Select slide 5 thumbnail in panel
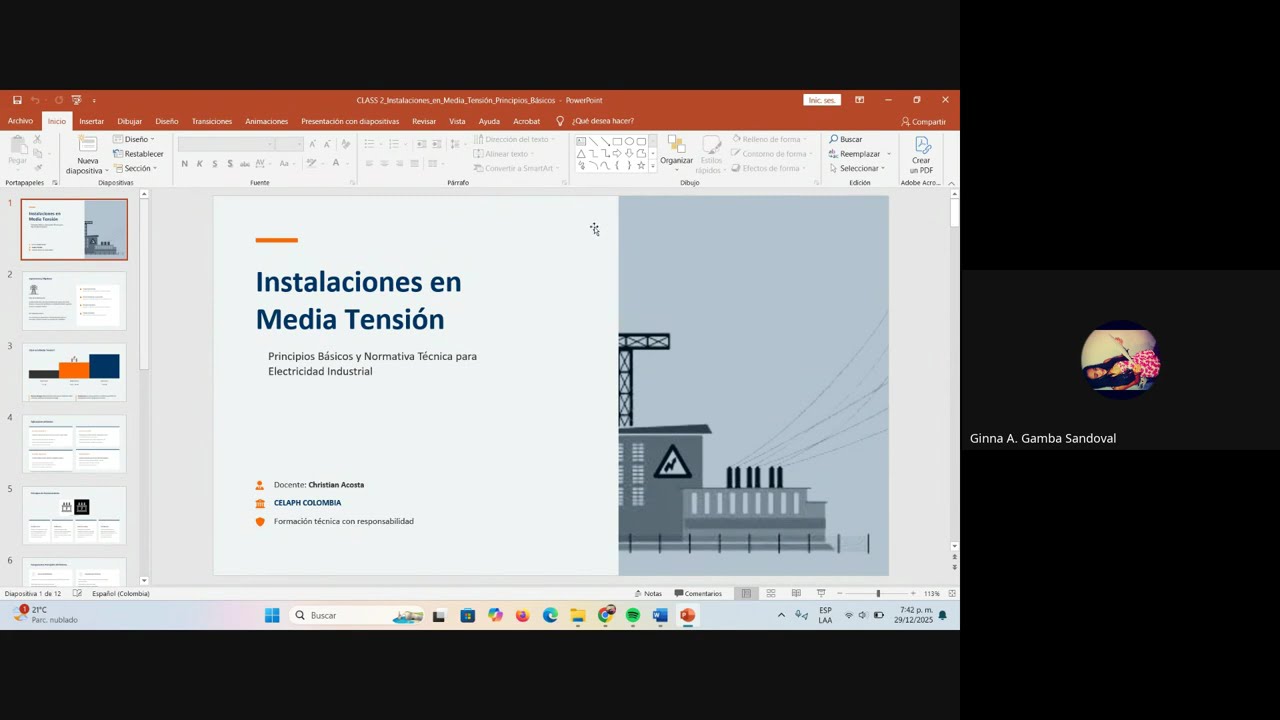1280x720 pixels. (x=74, y=515)
